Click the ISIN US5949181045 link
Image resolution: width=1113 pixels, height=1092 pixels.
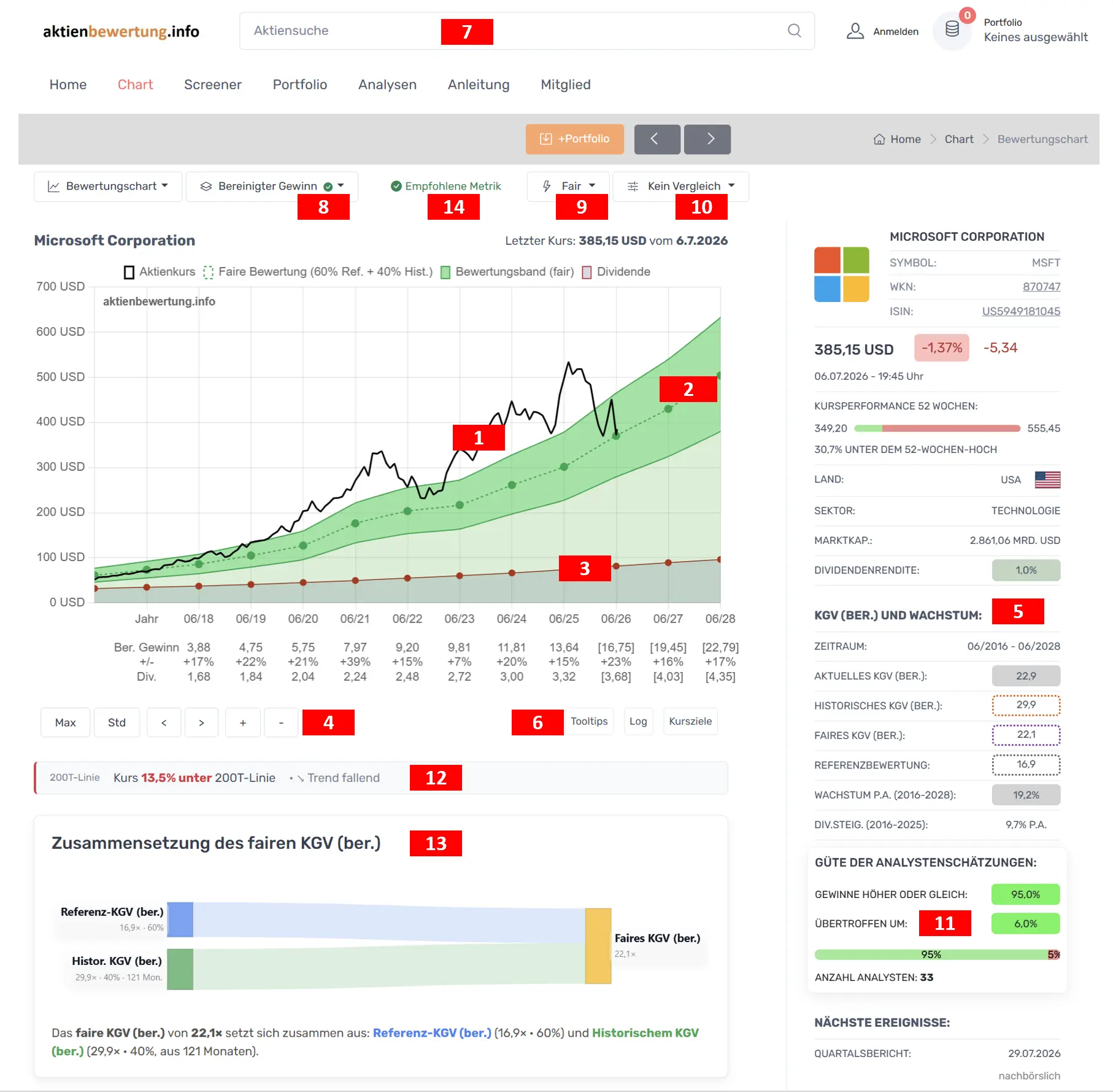coord(1021,311)
